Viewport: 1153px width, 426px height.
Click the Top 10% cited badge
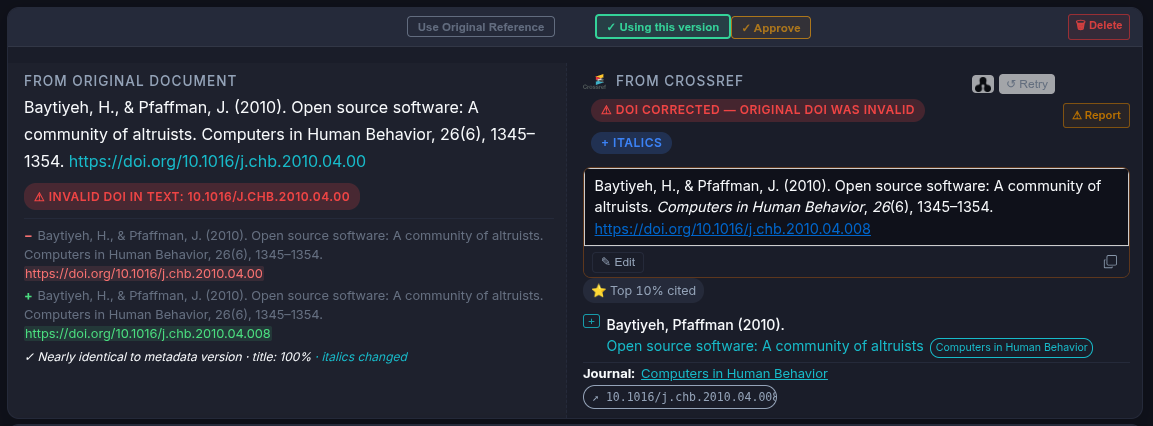point(643,291)
